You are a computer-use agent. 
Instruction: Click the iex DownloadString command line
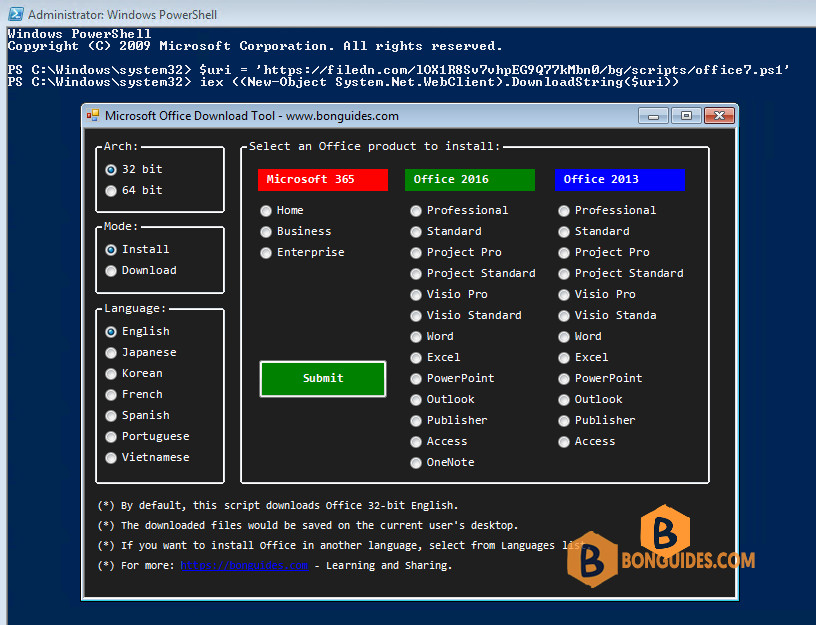point(343,82)
